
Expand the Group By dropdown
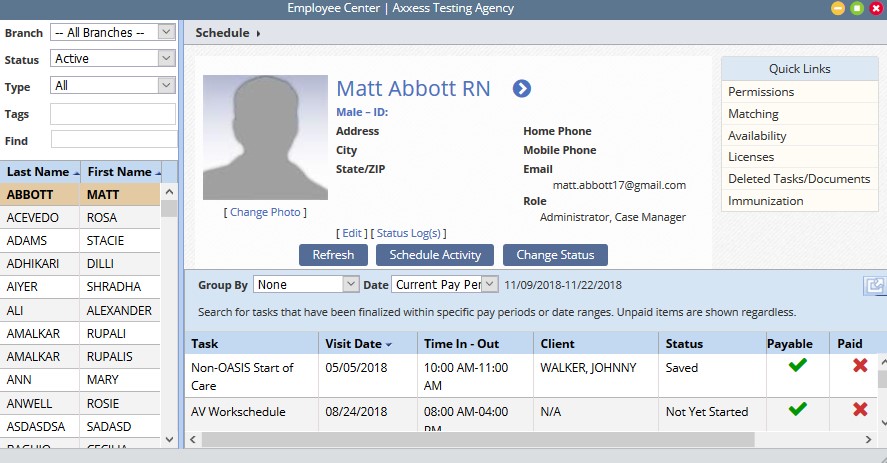[x=305, y=285]
